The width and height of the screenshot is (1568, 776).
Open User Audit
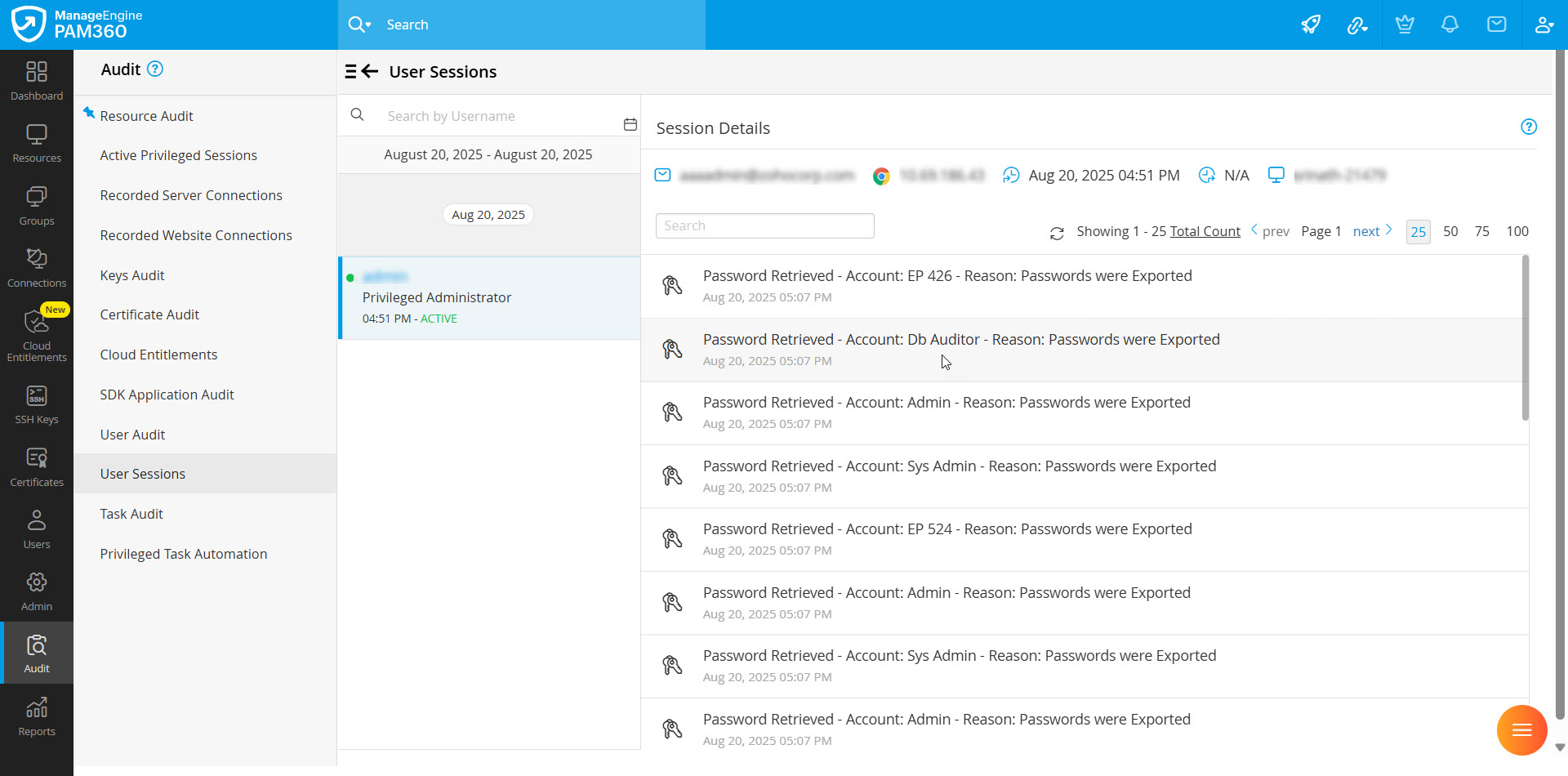[132, 435]
